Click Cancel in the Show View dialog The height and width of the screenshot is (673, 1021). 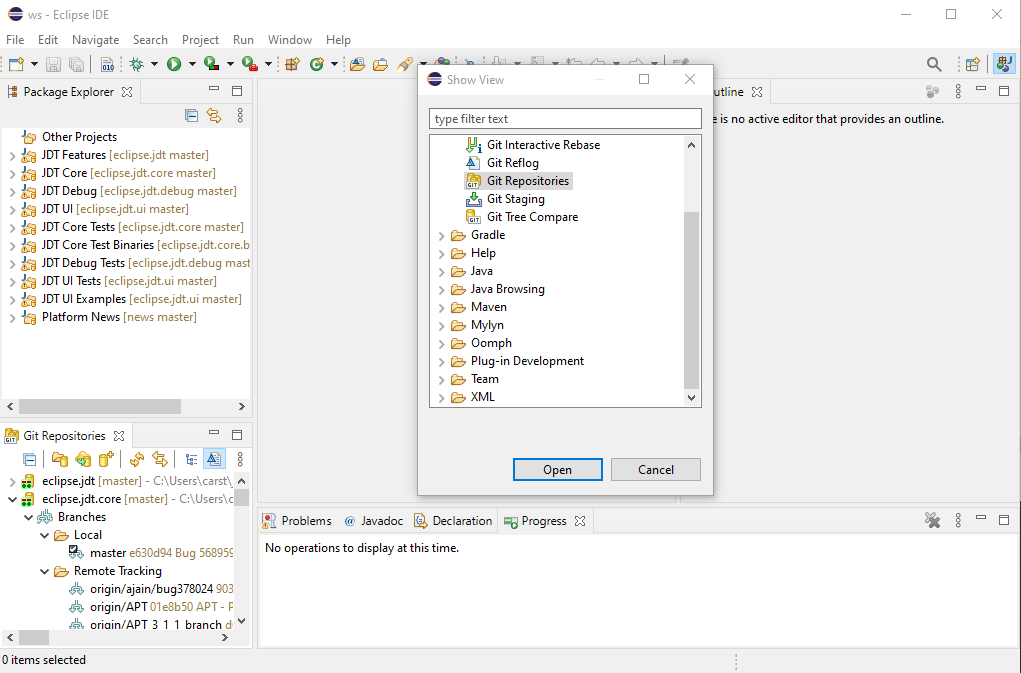tap(656, 469)
